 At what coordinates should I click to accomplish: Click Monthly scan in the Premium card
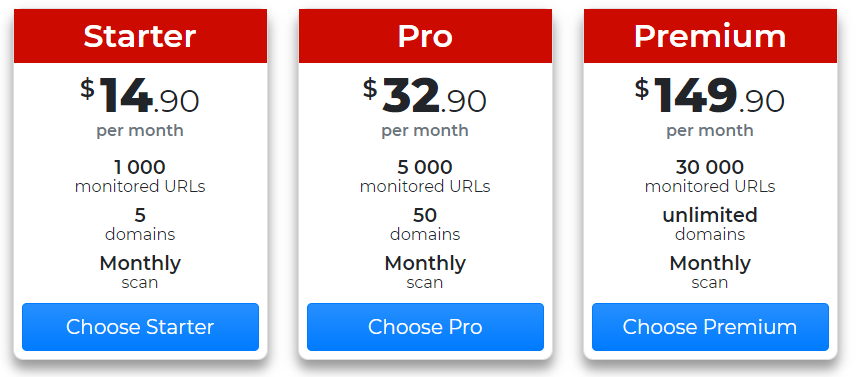point(710,273)
